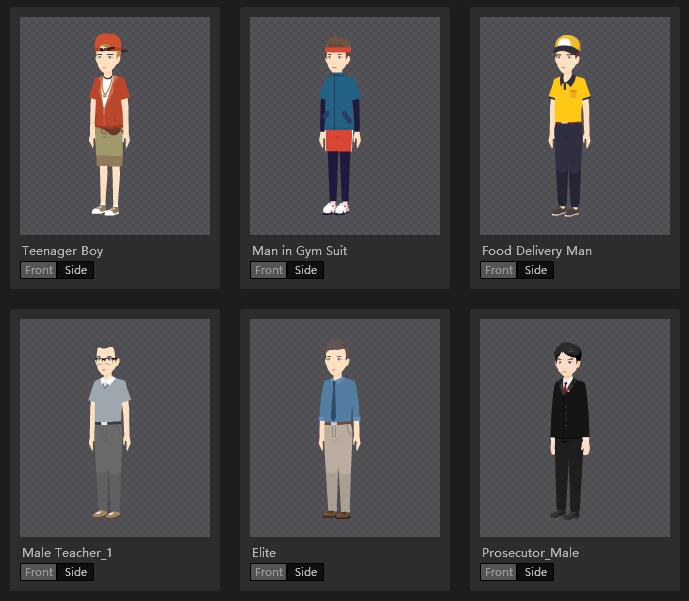The image size is (689, 601).
Task: Click the Prosecutor_Male name label
Action: [x=530, y=553]
